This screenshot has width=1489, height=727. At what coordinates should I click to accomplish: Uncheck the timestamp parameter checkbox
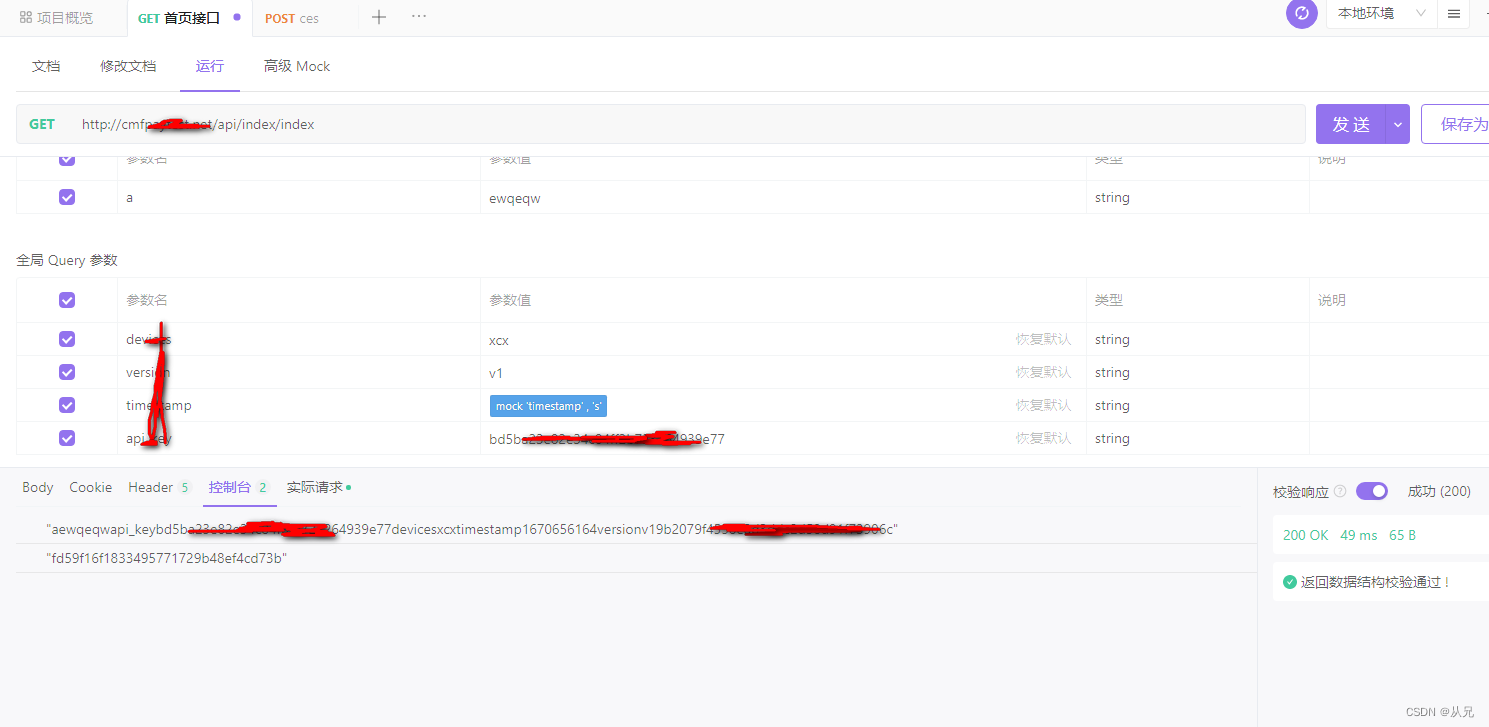[x=67, y=405]
